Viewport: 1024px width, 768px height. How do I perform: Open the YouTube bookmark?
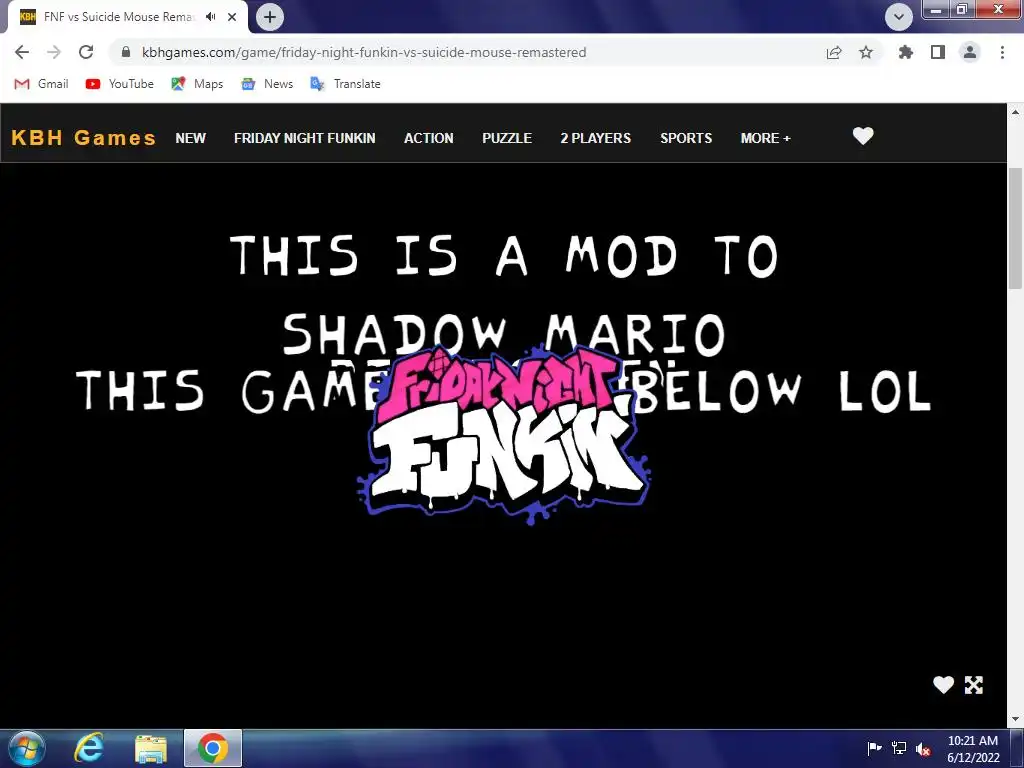click(120, 84)
